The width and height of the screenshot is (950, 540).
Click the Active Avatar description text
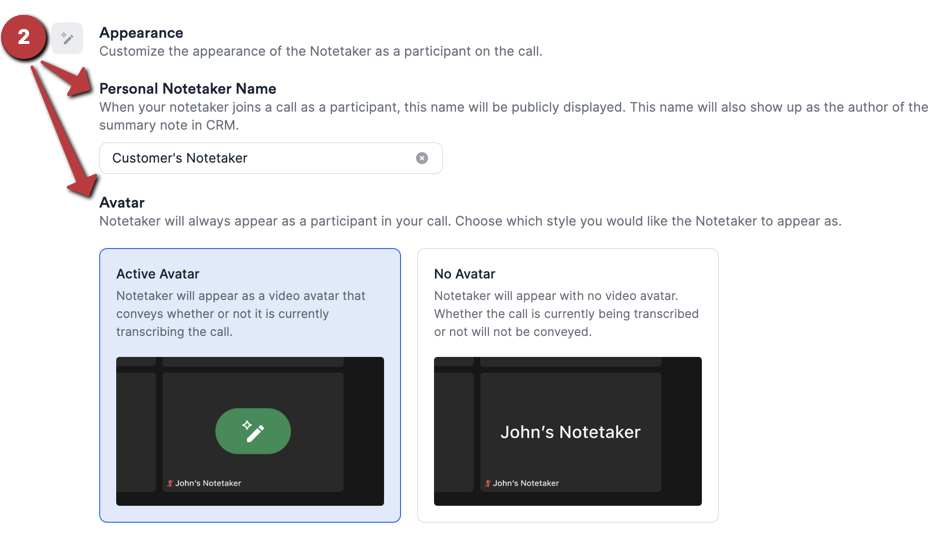(240, 314)
